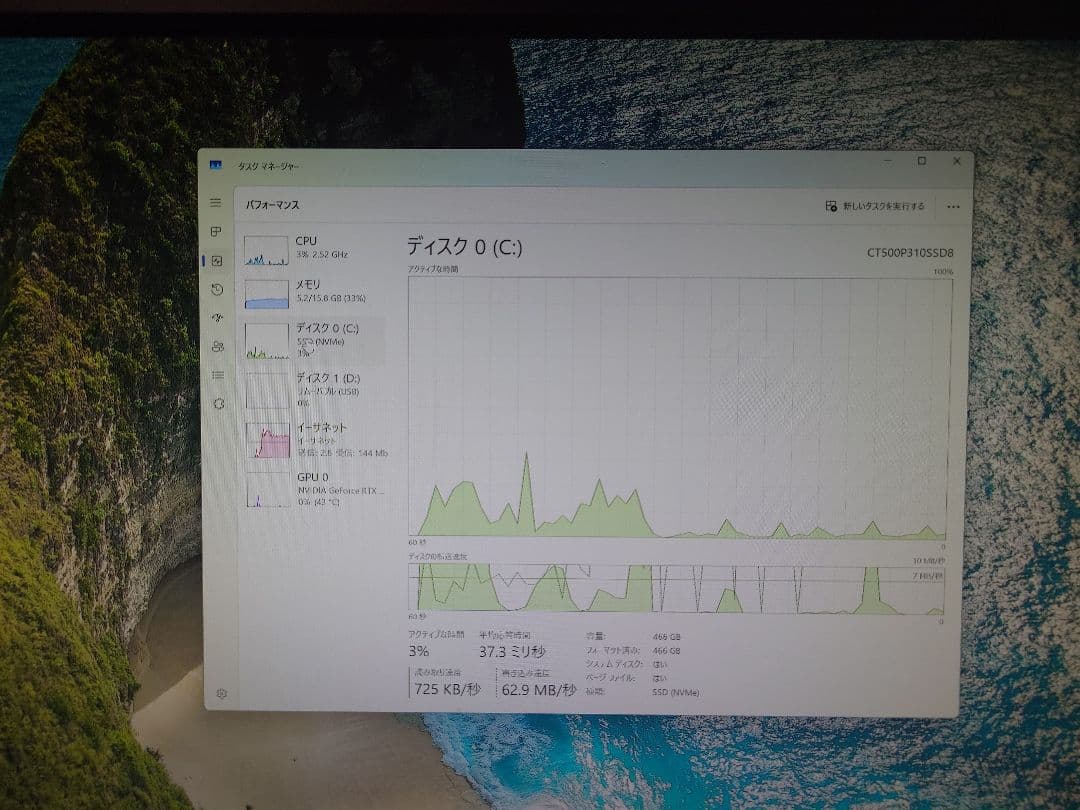Open the App history view
The height and width of the screenshot is (810, 1080).
point(217,288)
